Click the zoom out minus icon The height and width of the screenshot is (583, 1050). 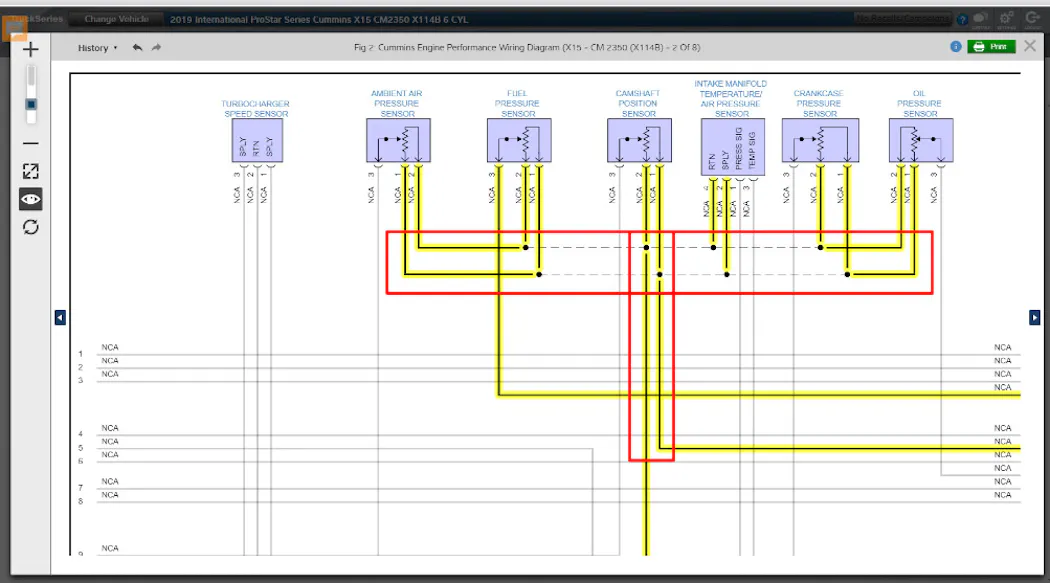click(x=31, y=143)
